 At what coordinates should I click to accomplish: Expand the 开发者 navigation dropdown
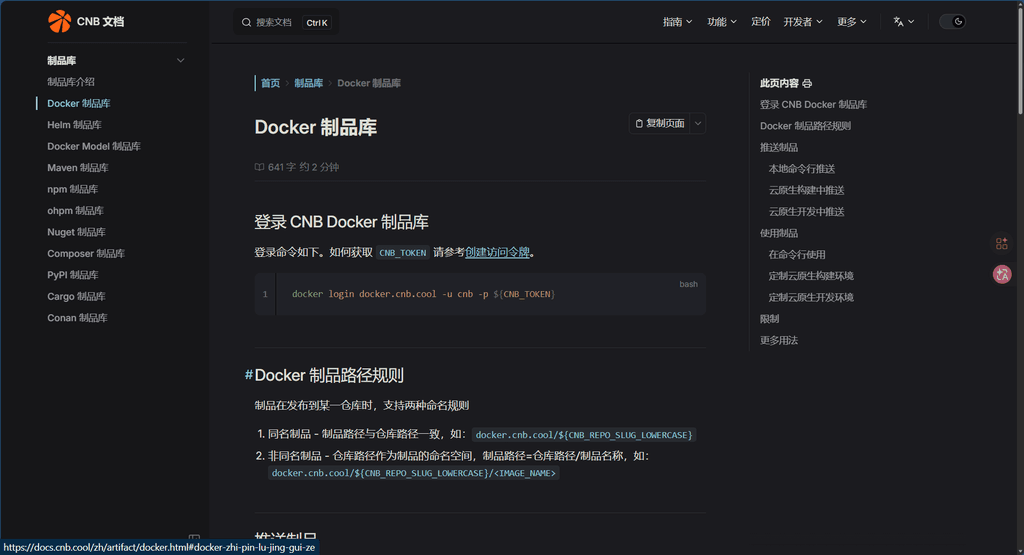click(803, 22)
